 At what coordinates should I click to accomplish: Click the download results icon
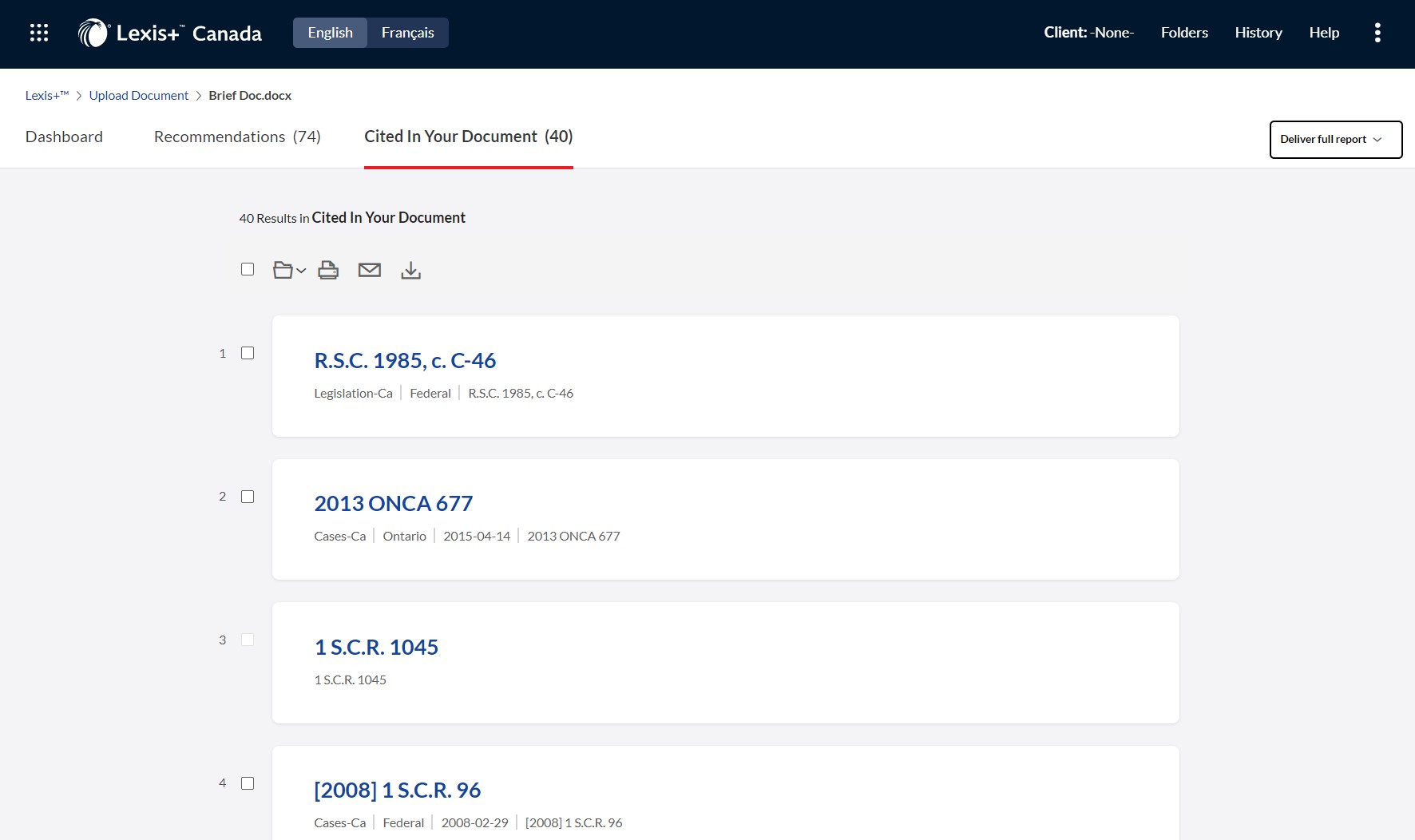click(x=410, y=271)
